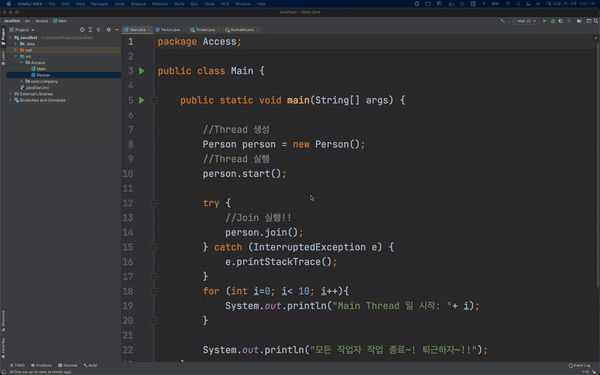Fold the catch block at line 15
Screen dimensions: 600x375
point(154,247)
